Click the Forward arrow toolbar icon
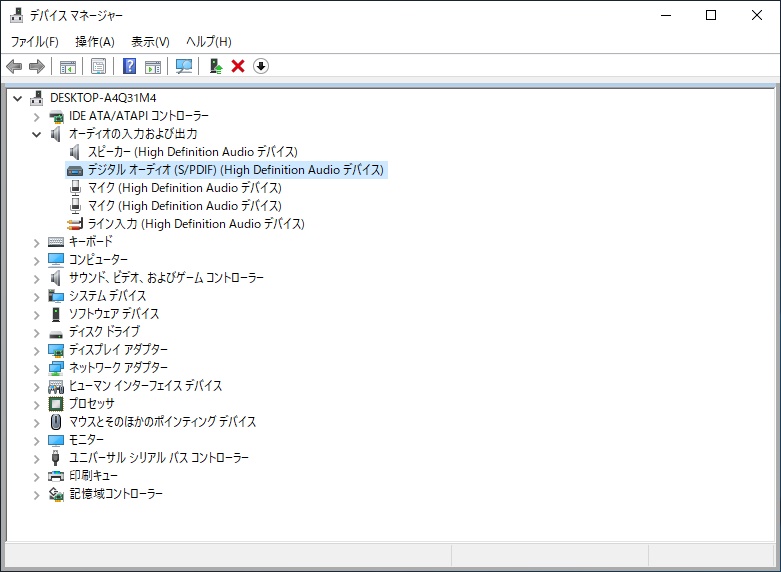 [x=37, y=66]
